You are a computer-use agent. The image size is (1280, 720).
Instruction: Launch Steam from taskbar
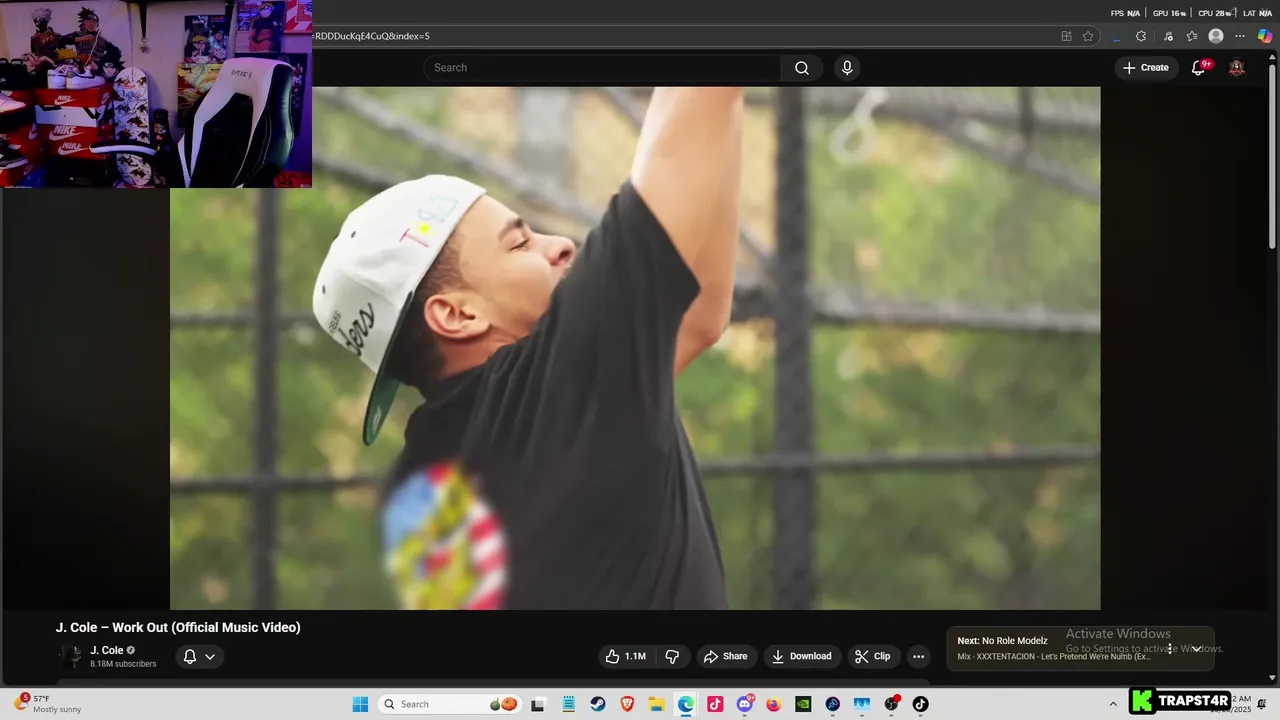click(597, 704)
